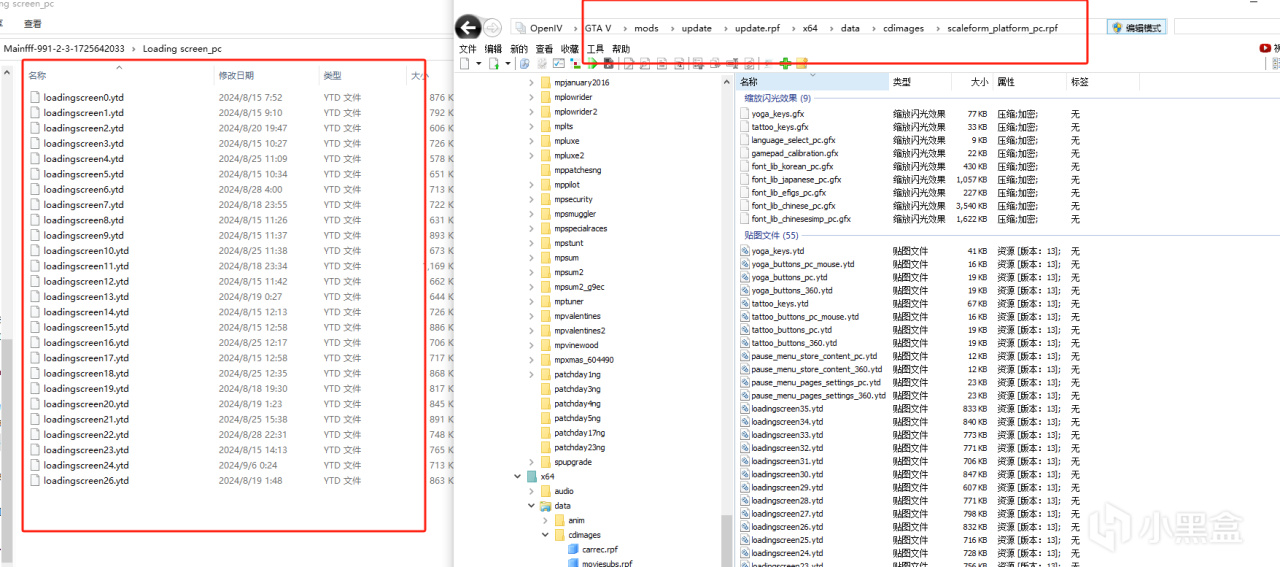Click the blank new-file icon in OpenIV toolbar

465,63
